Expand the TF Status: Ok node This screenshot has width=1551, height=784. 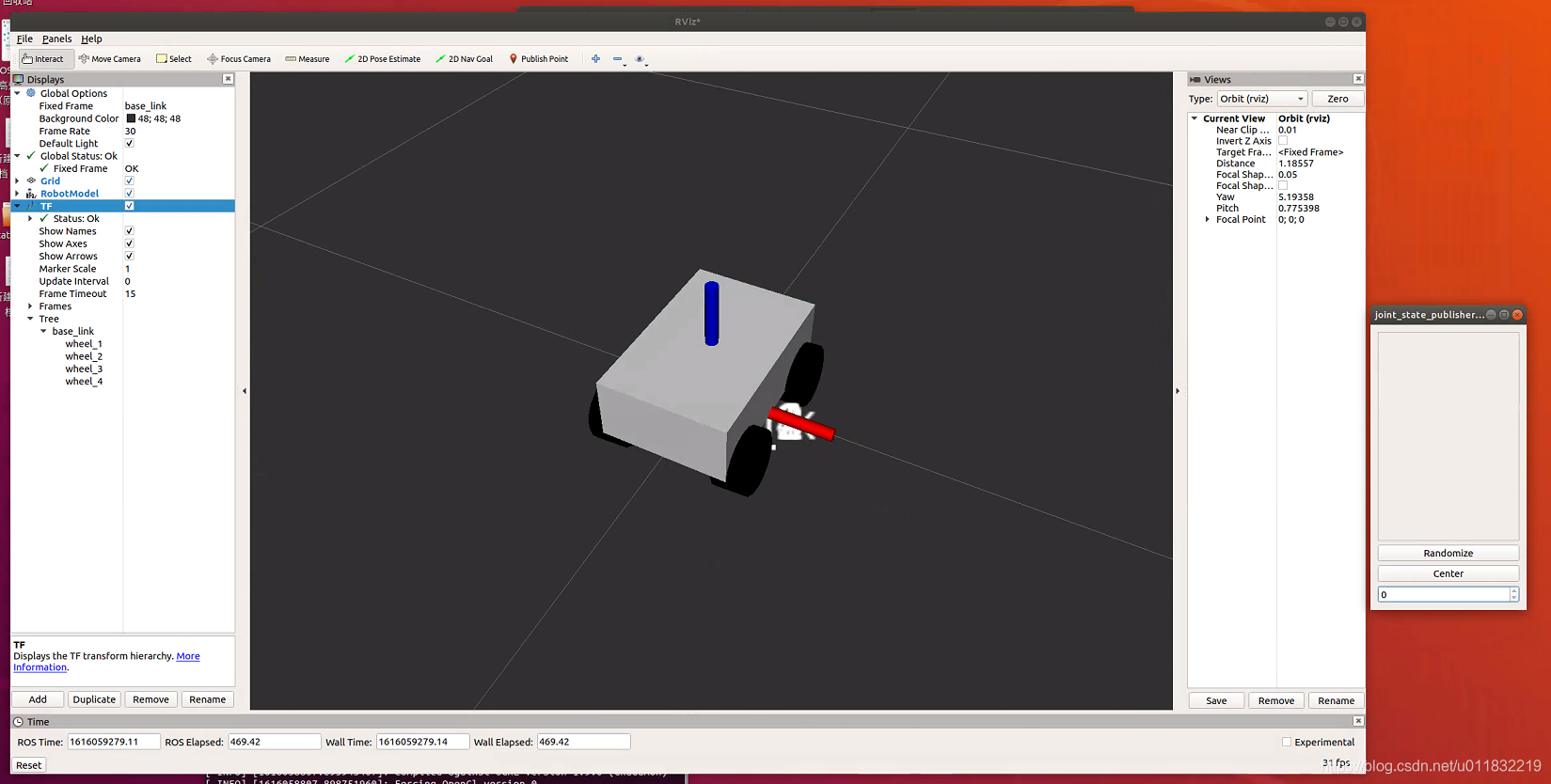coord(30,218)
